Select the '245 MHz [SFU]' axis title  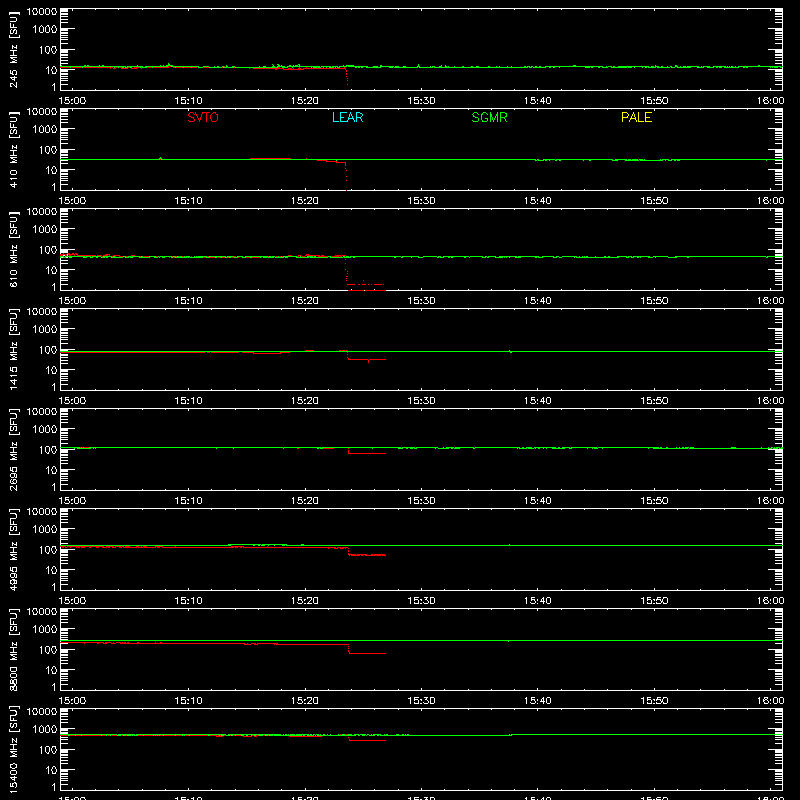point(14,49)
